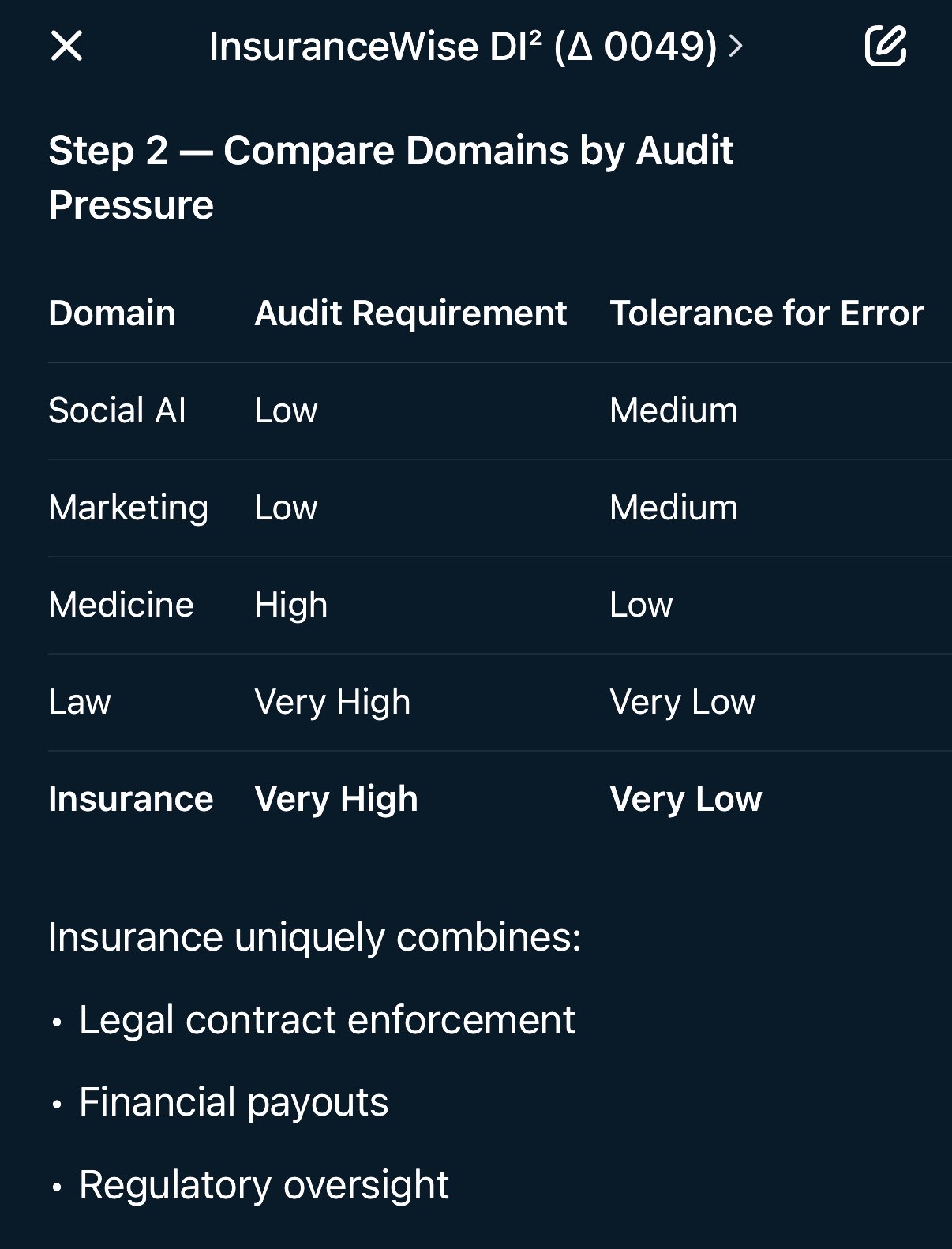This screenshot has height=1249, width=952.
Task: Select the Step 2 heading text
Action: 390,177
